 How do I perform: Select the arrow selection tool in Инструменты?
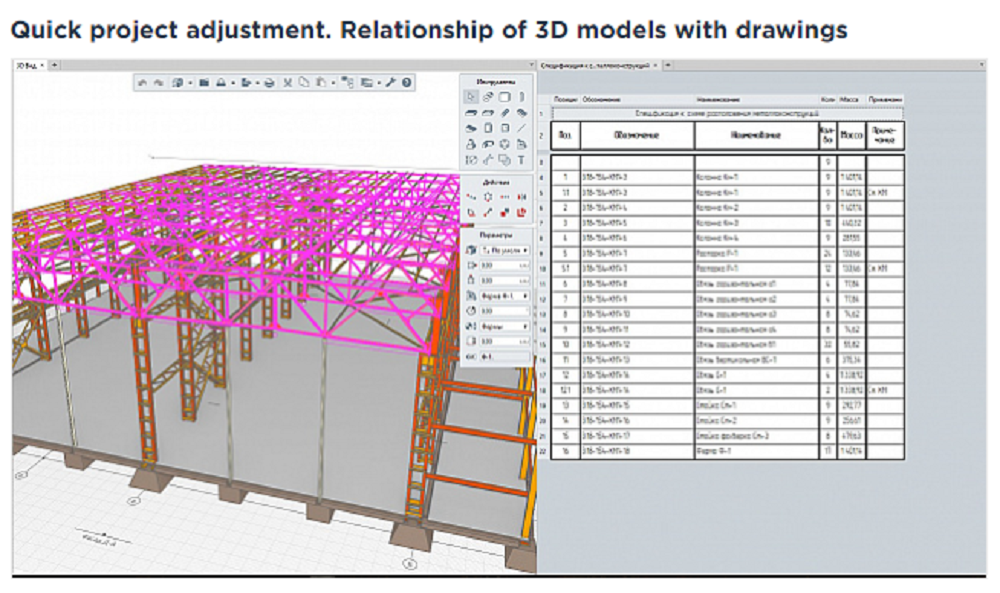470,99
